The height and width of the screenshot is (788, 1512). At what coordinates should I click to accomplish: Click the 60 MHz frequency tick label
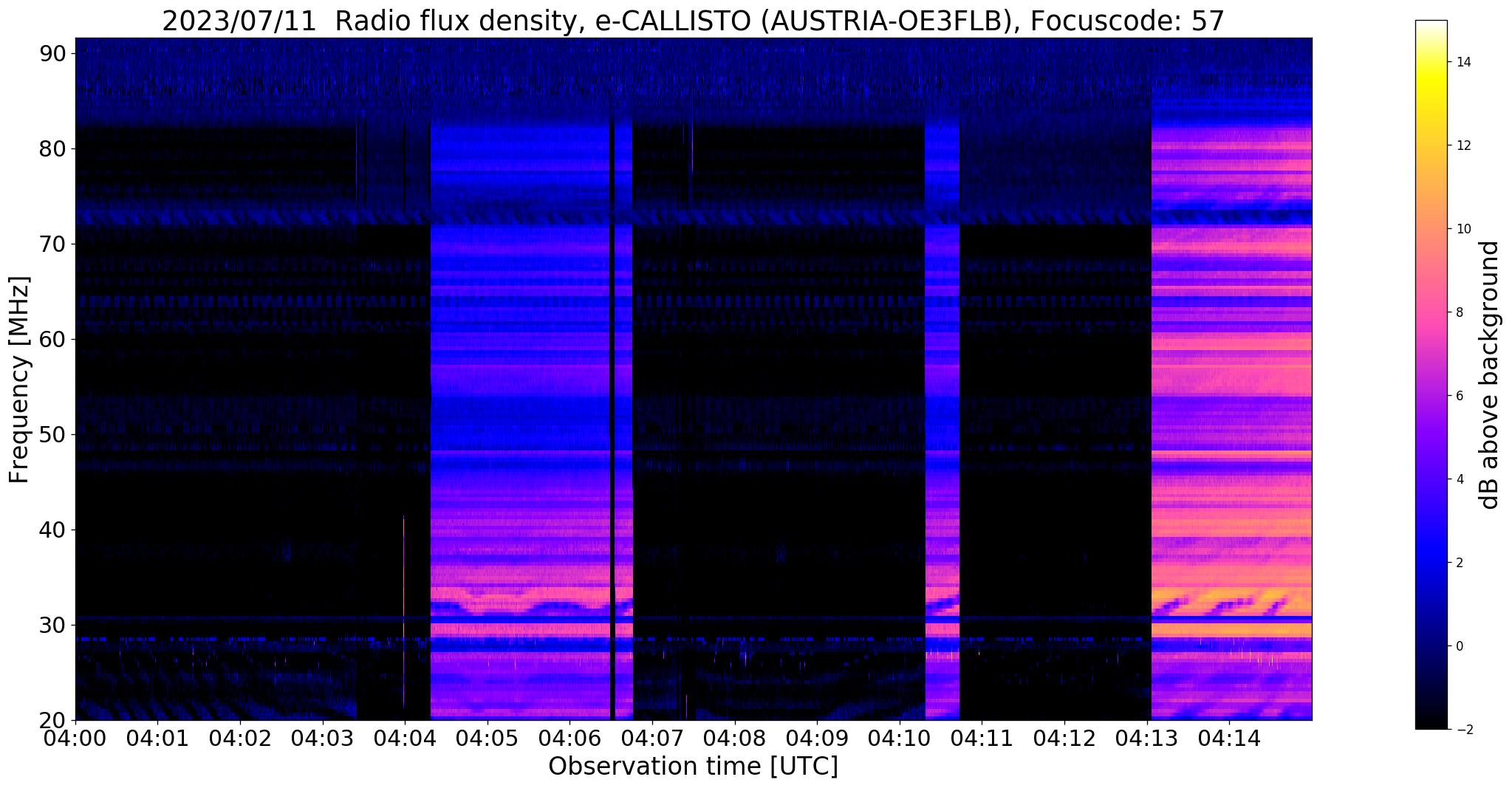pyautogui.click(x=52, y=339)
